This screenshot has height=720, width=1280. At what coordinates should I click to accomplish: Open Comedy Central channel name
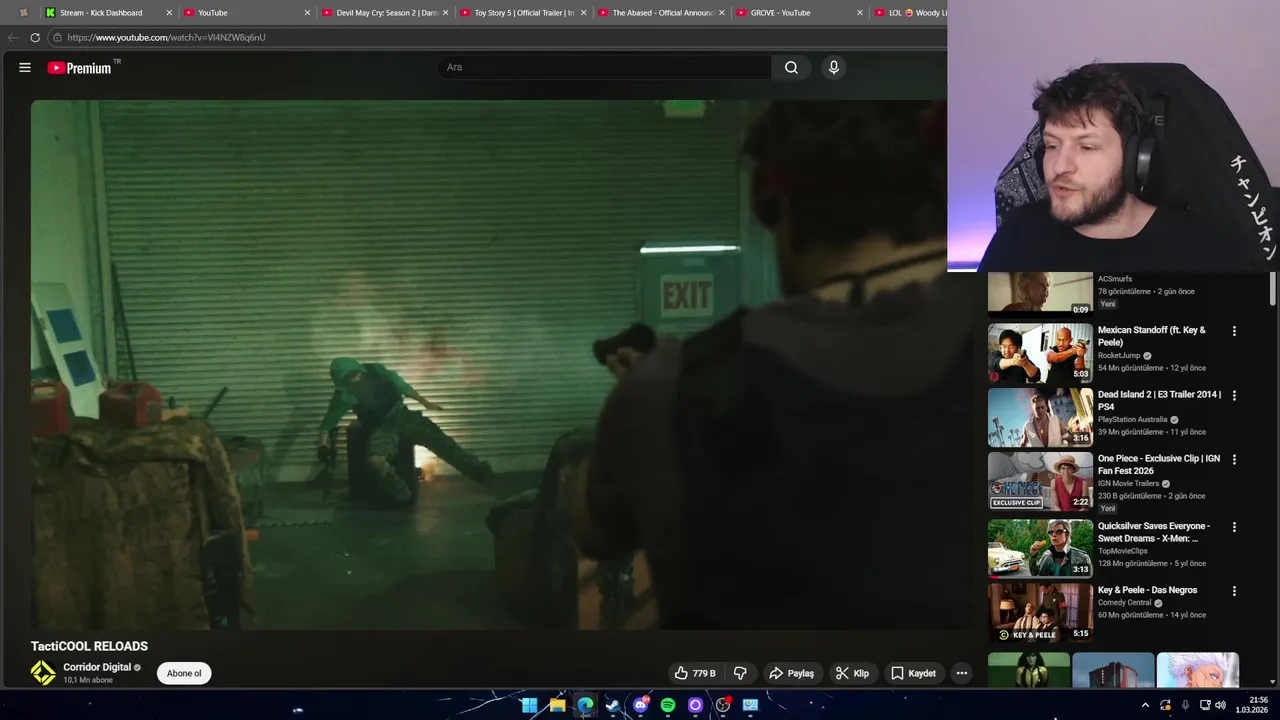(x=1124, y=603)
